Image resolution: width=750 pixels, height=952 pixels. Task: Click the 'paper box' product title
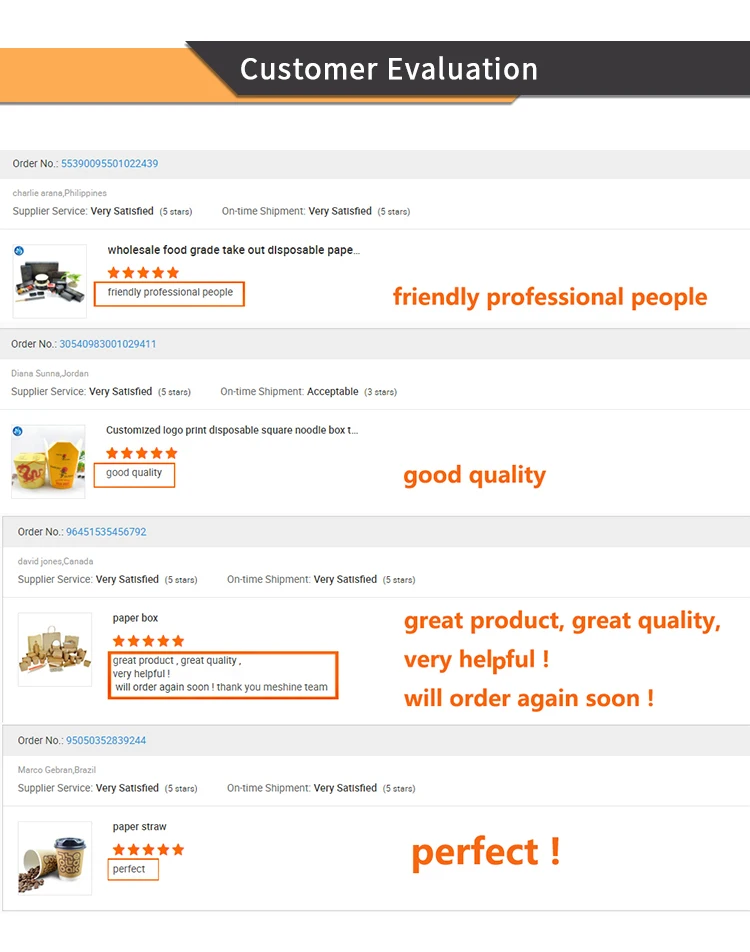[135, 618]
